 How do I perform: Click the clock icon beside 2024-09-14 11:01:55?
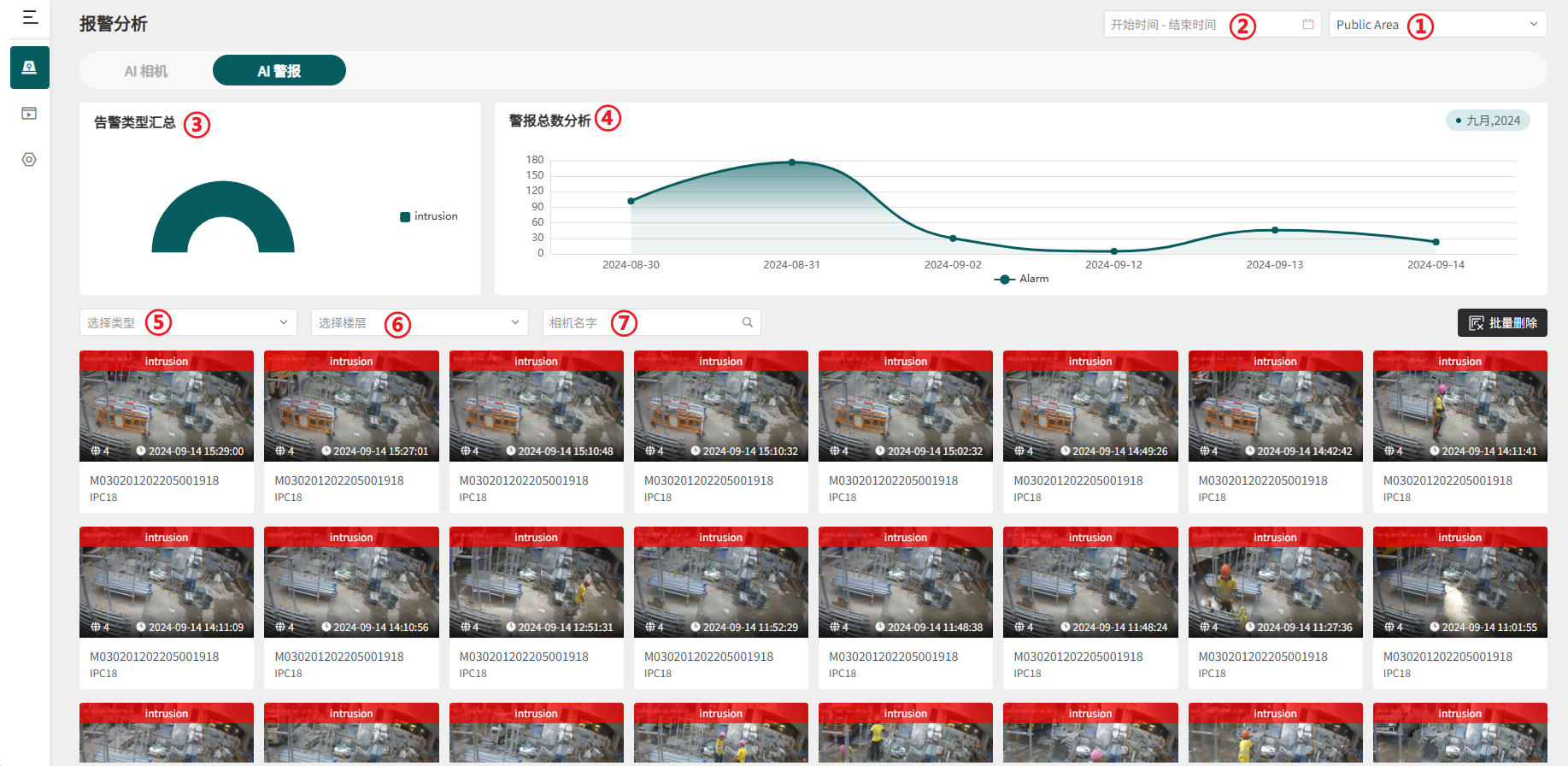(x=1435, y=627)
